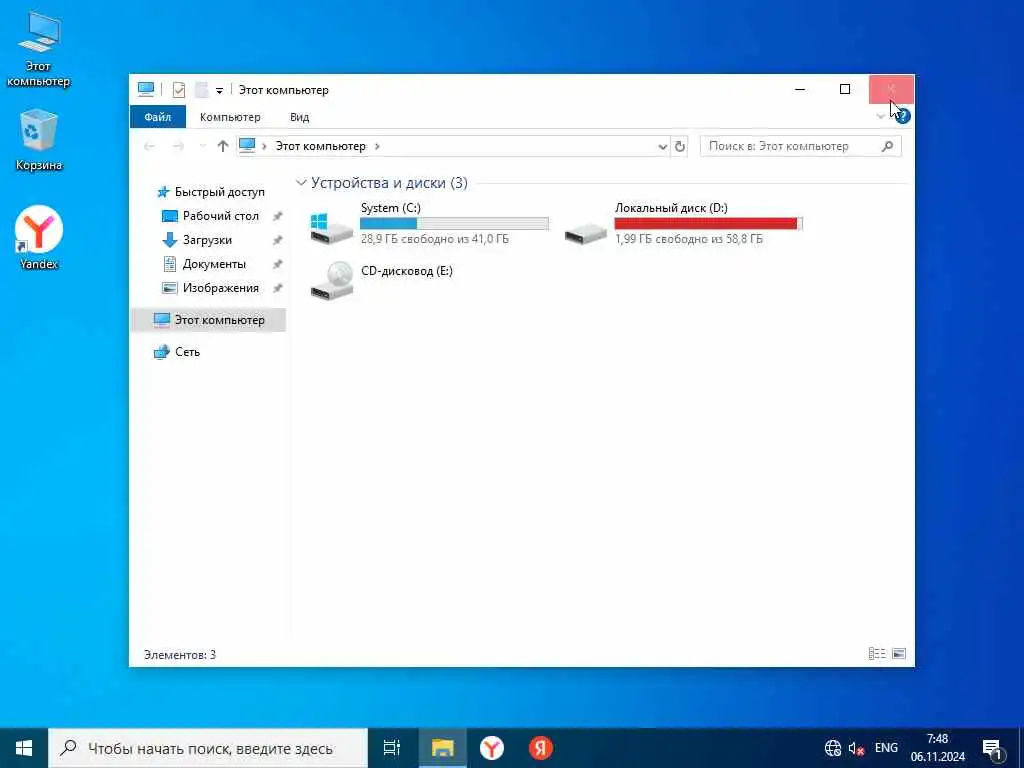Image resolution: width=1024 pixels, height=768 pixels.
Task: Open Yandex Browser from the taskbar
Action: click(x=492, y=748)
